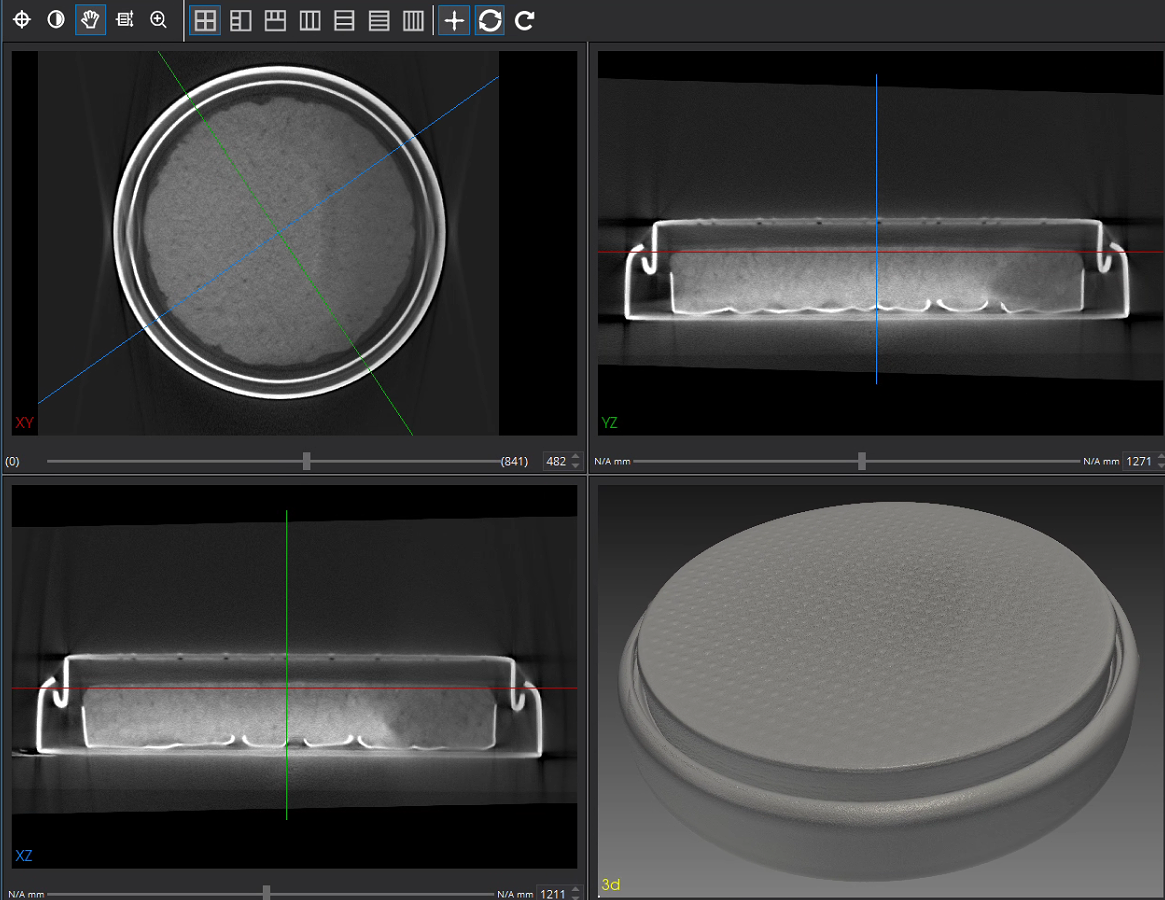The height and width of the screenshot is (900, 1165).
Task: Activate the contrast window/level tool
Action: pos(56,20)
